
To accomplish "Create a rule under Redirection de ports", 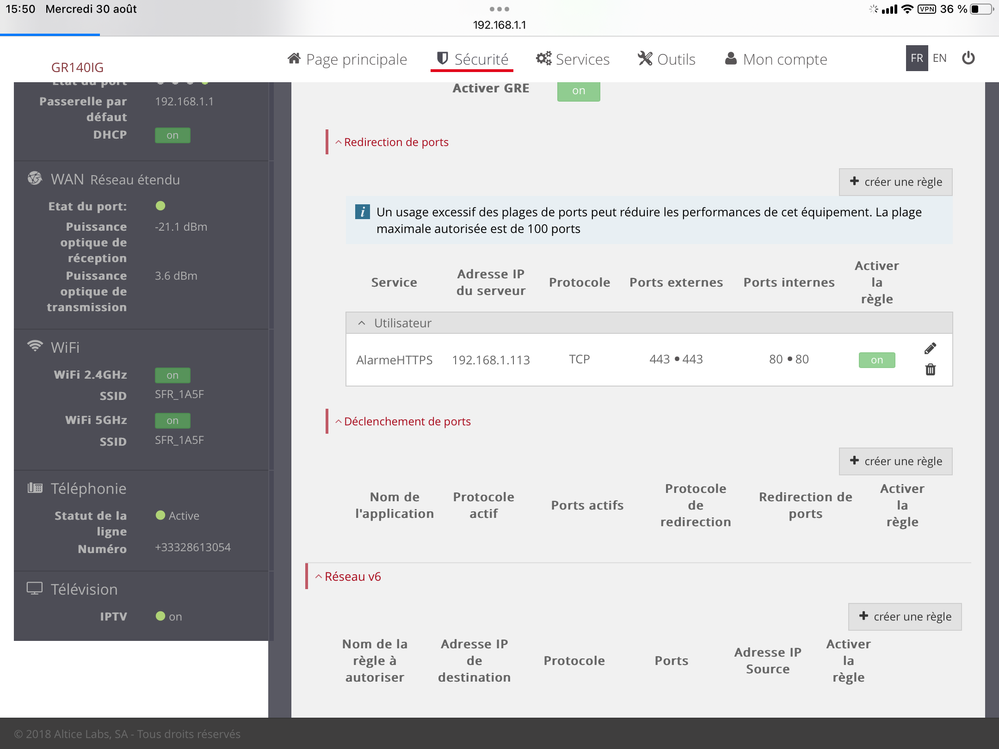I will (x=895, y=182).
